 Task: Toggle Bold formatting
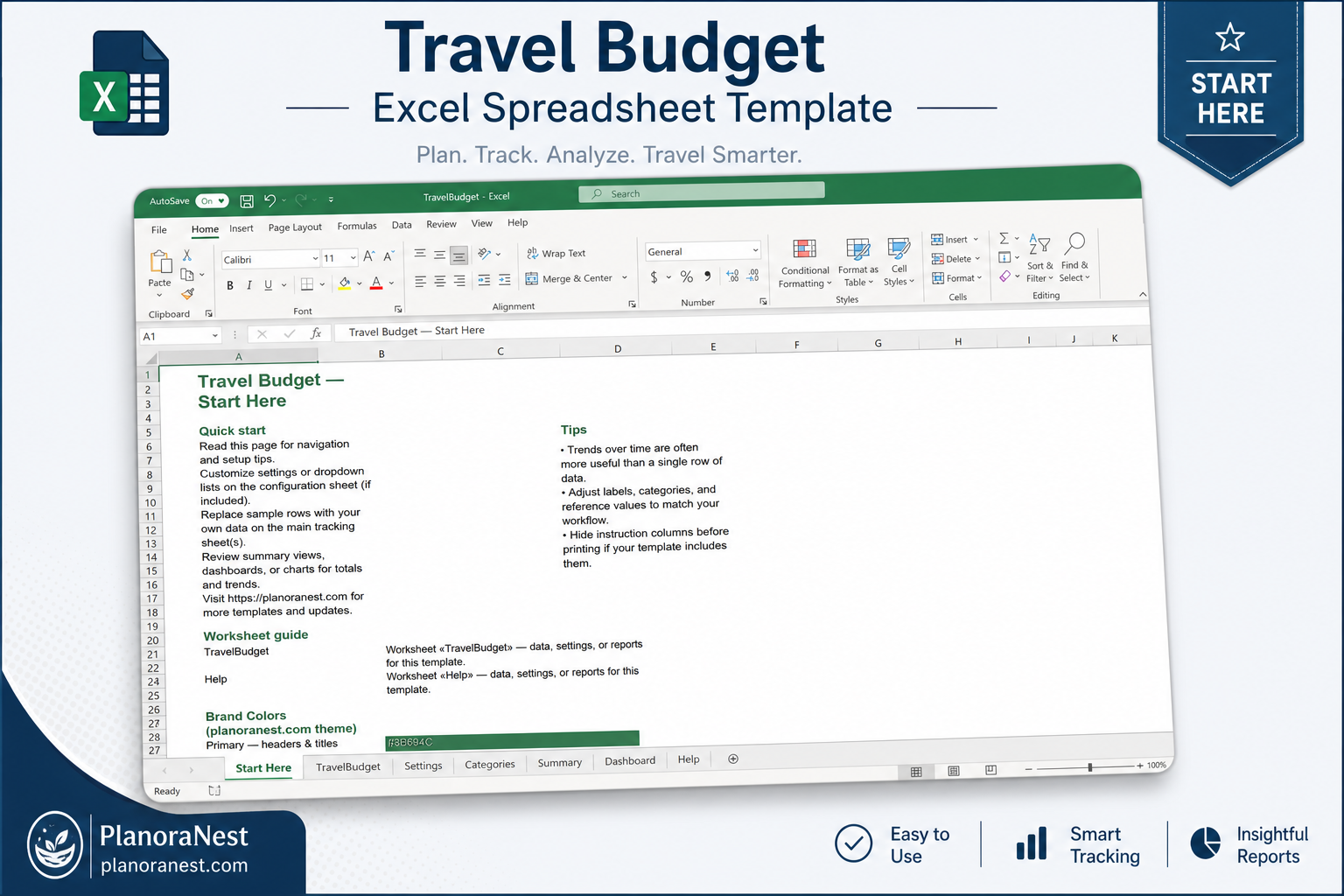click(230, 285)
